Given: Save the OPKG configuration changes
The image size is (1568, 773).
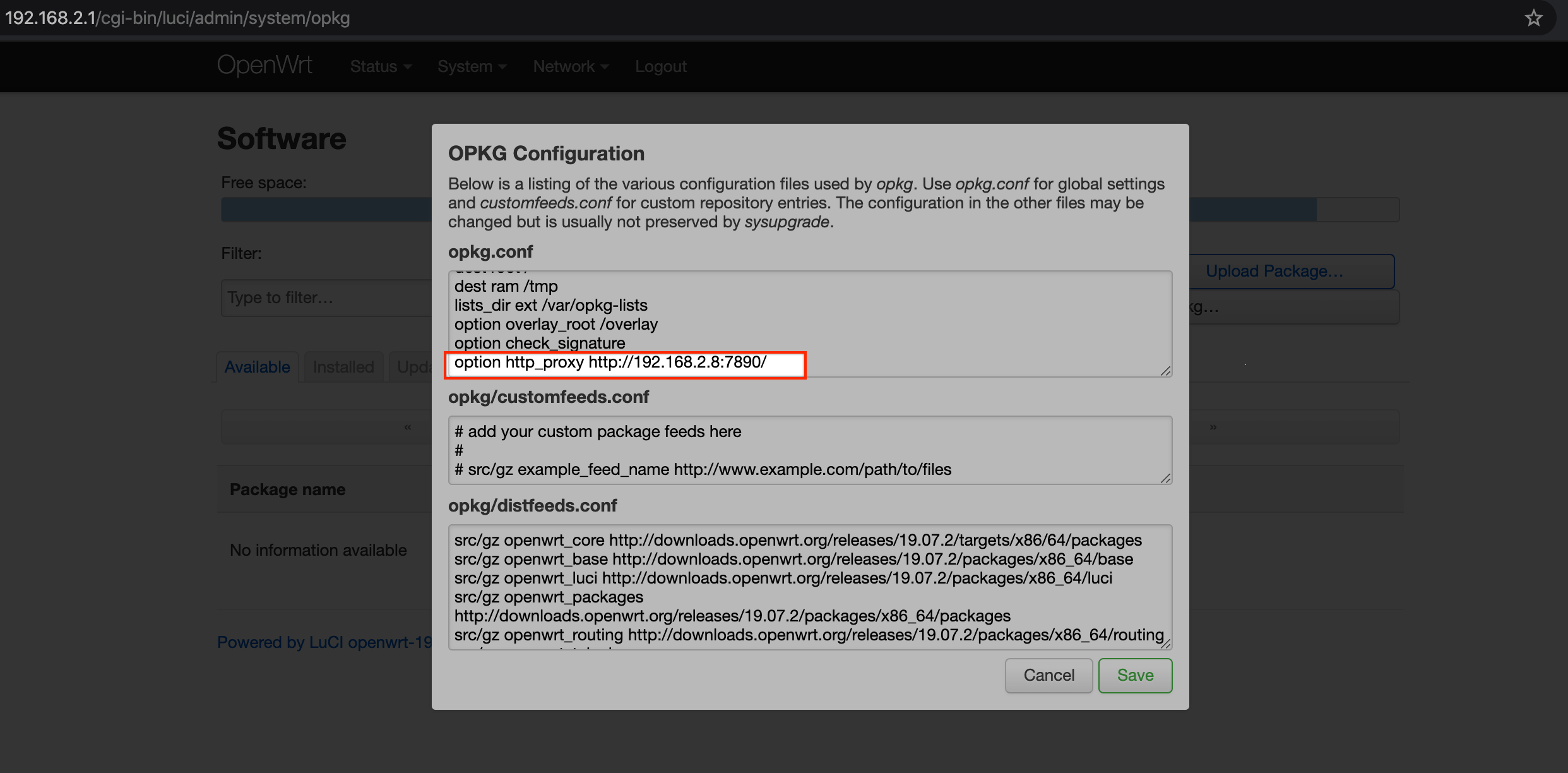Looking at the screenshot, I should click(x=1135, y=675).
